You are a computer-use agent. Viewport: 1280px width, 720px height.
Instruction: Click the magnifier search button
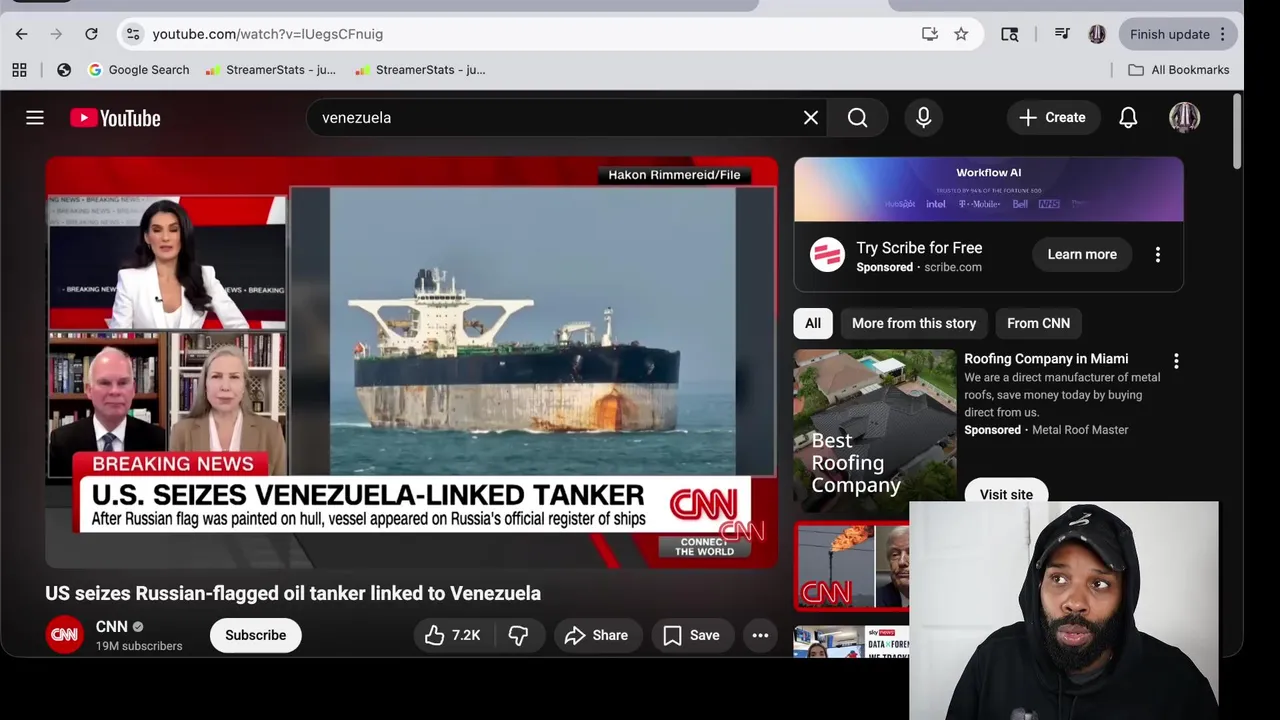(x=858, y=118)
